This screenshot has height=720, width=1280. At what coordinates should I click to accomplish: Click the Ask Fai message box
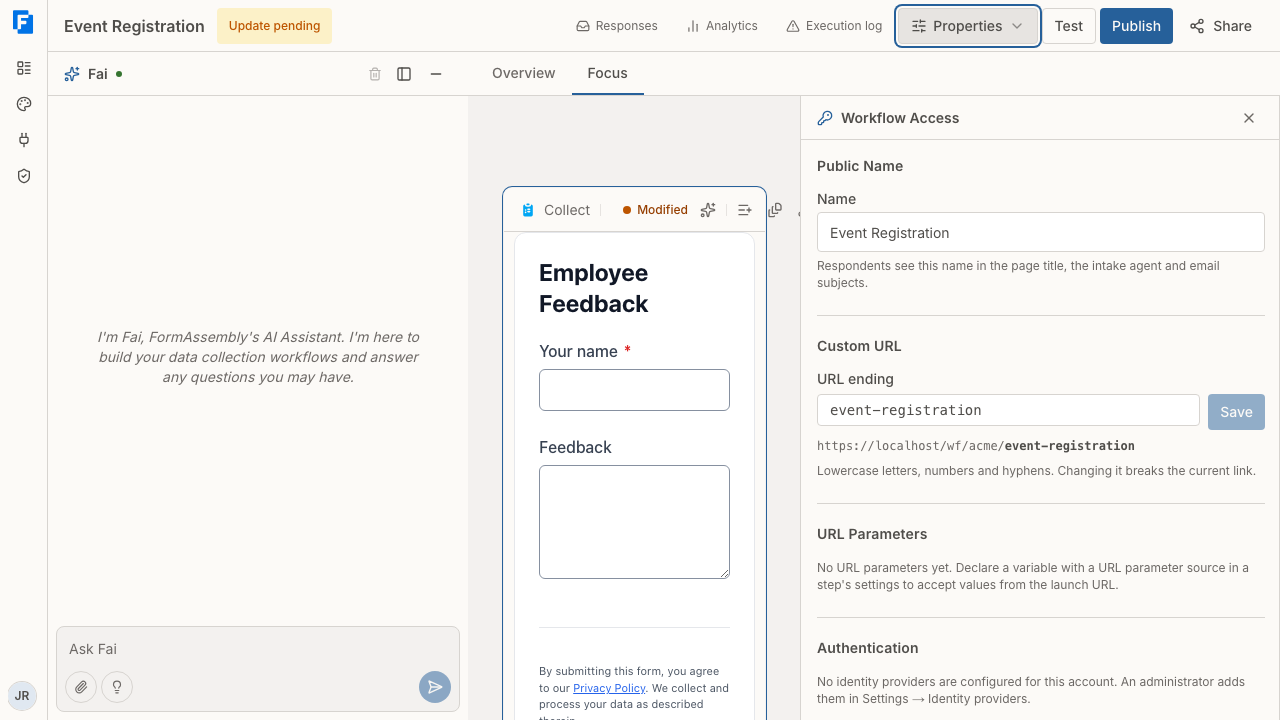(258, 649)
